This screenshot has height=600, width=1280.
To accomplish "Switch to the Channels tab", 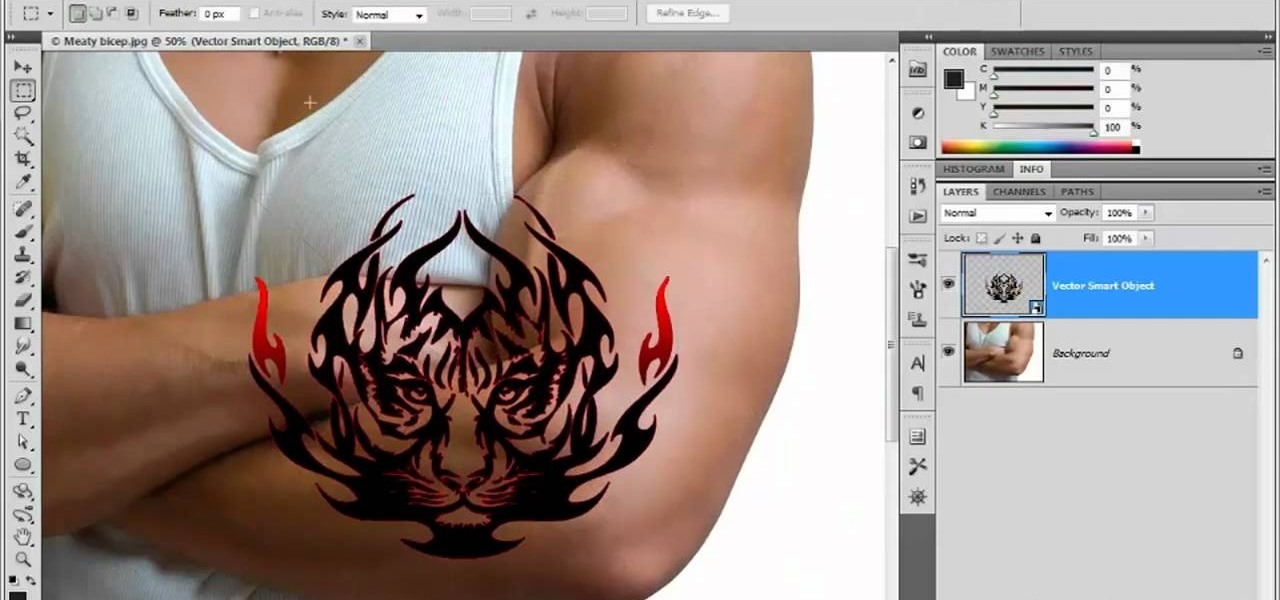I will click(1018, 191).
